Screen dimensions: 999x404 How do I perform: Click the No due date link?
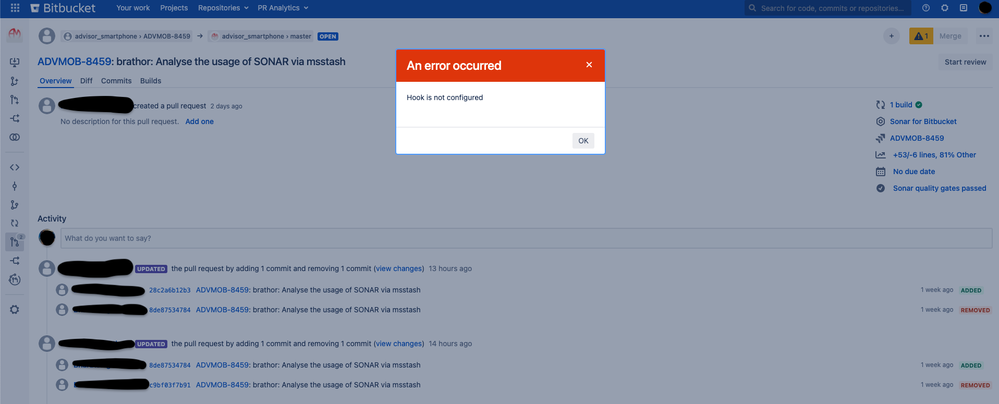[x=914, y=171]
